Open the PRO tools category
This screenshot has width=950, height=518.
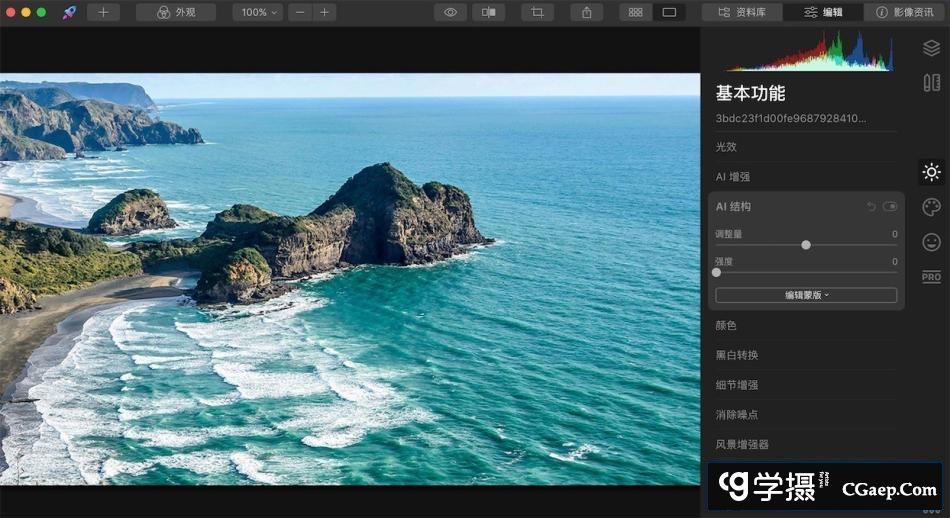[931, 277]
